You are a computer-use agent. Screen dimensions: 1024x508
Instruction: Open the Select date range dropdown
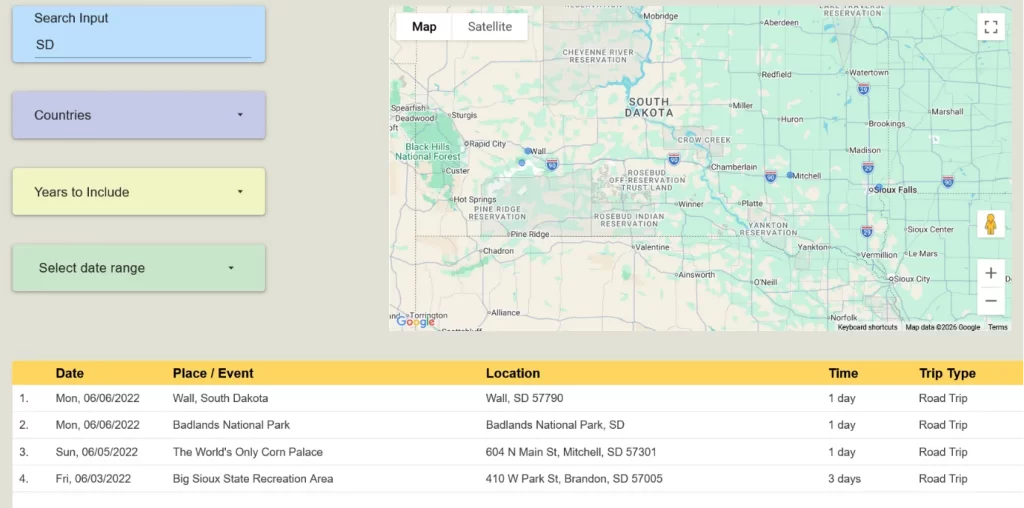point(138,268)
